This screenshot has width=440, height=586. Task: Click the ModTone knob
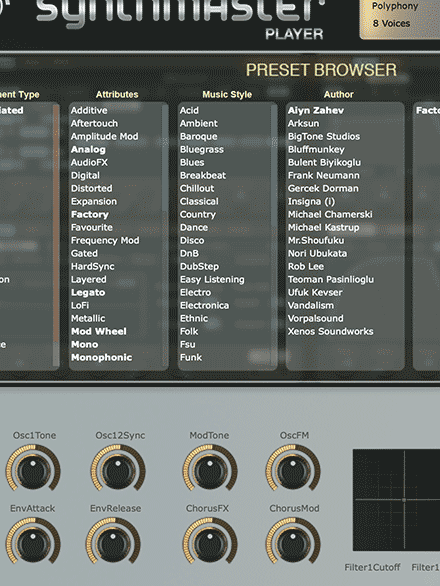pyautogui.click(x=210, y=468)
